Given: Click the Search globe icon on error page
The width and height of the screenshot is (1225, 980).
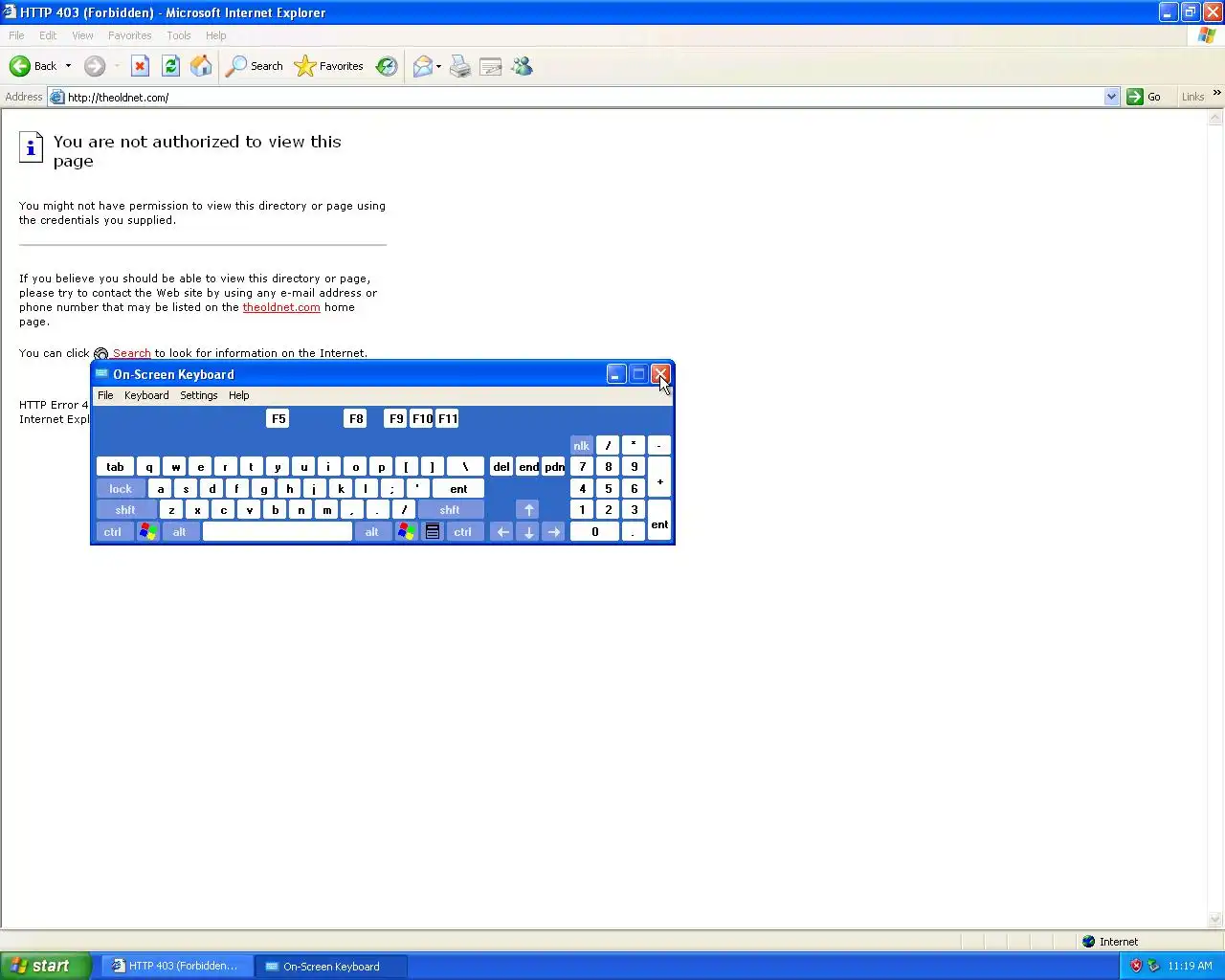Looking at the screenshot, I should [100, 354].
